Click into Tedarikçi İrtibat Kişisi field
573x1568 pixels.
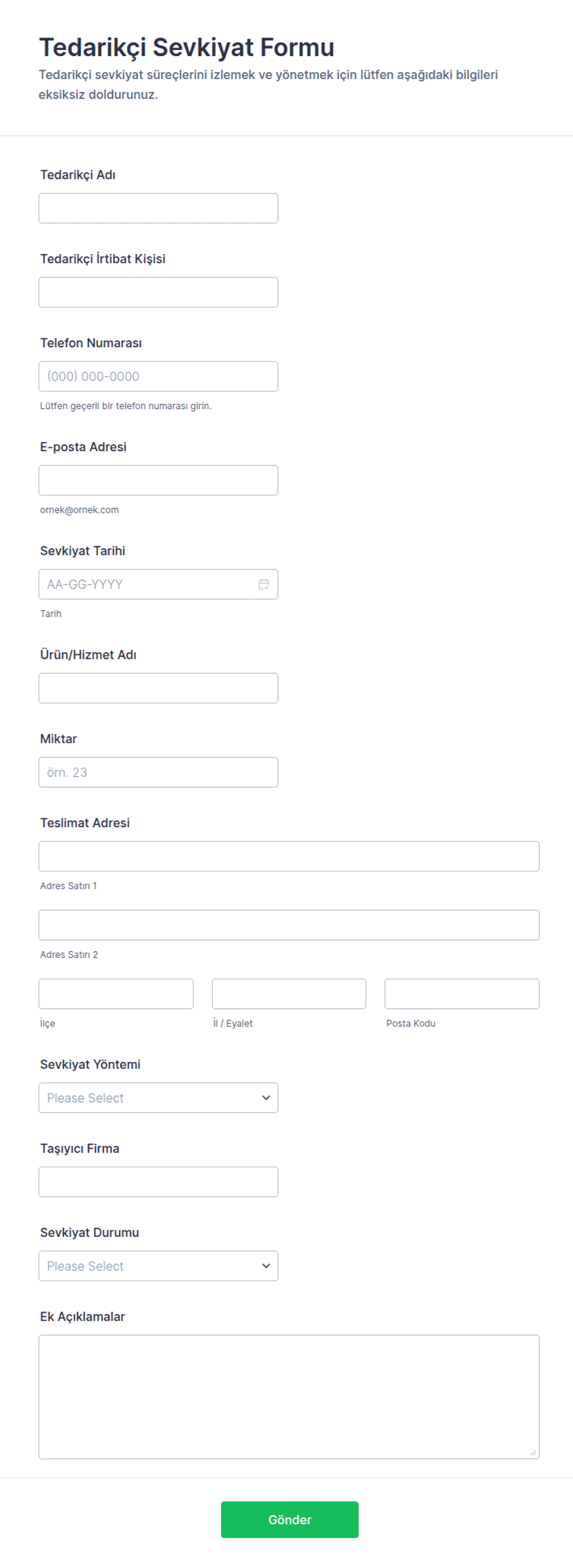pyautogui.click(x=158, y=292)
